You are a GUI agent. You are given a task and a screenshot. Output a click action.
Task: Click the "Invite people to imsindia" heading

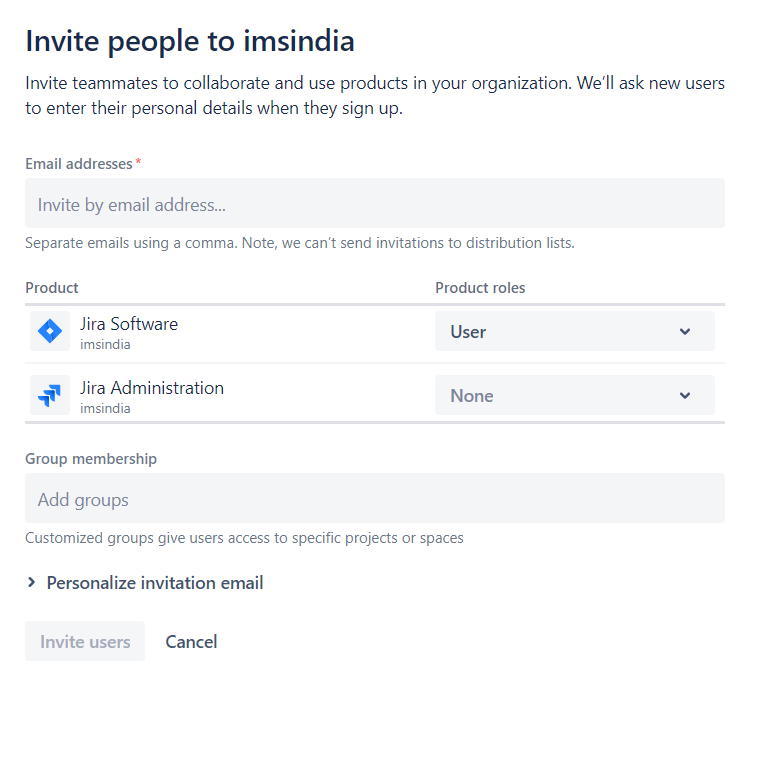point(190,41)
